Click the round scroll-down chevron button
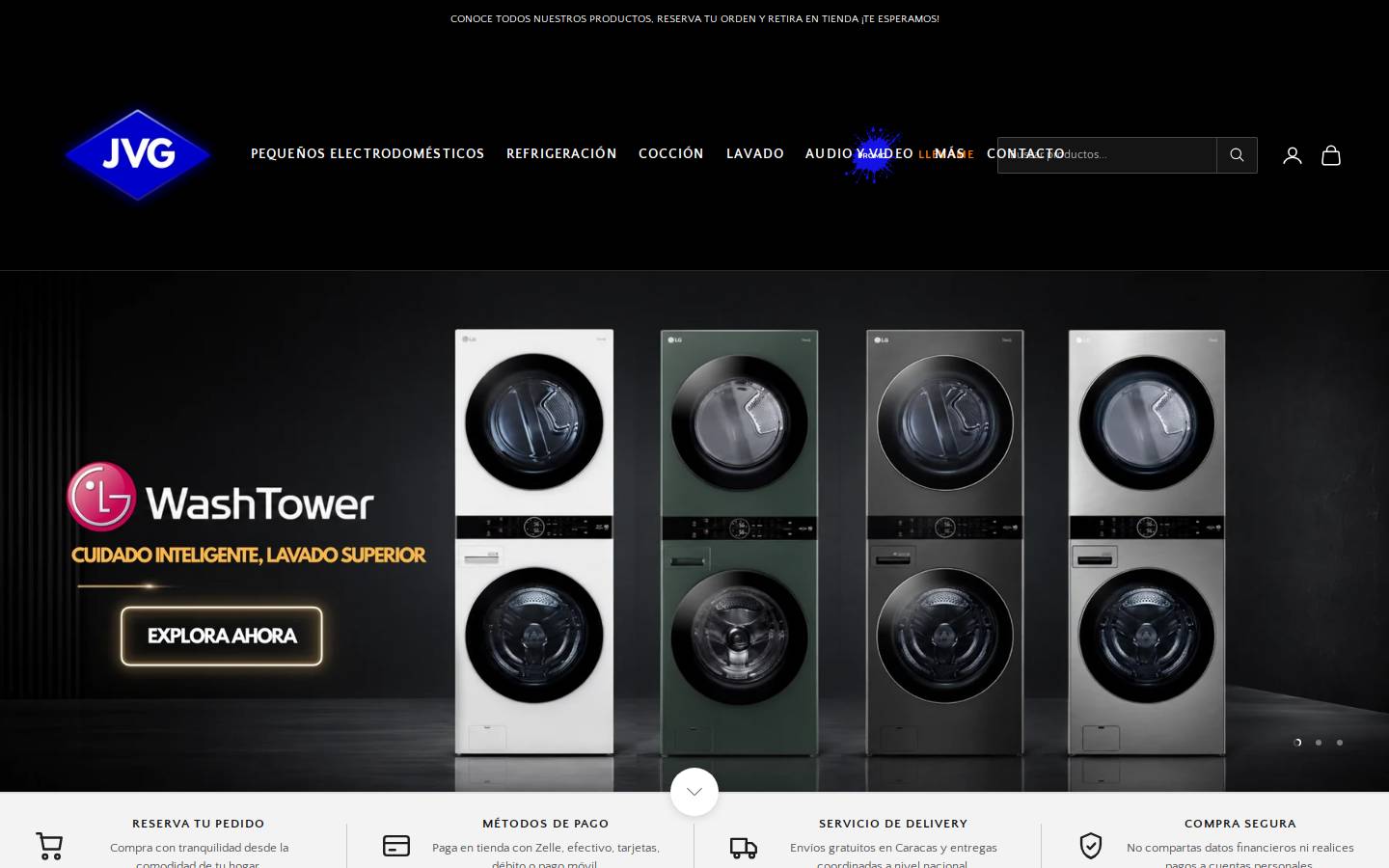 694,792
